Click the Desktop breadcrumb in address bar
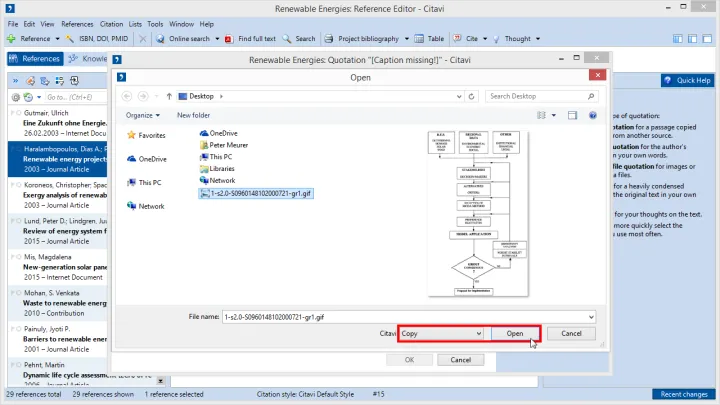720x405 pixels. pyautogui.click(x=201, y=96)
